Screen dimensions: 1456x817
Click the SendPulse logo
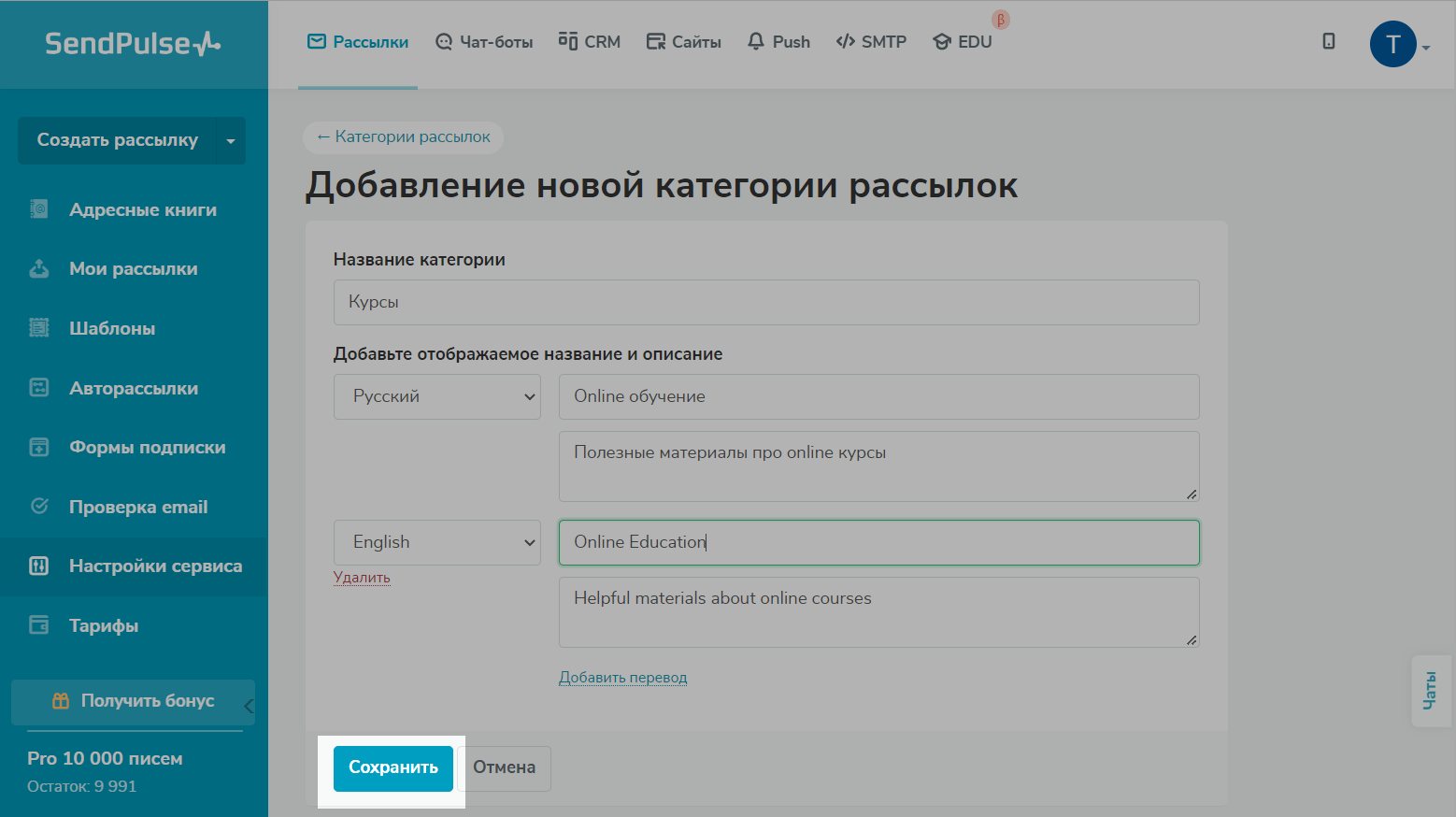[x=133, y=44]
